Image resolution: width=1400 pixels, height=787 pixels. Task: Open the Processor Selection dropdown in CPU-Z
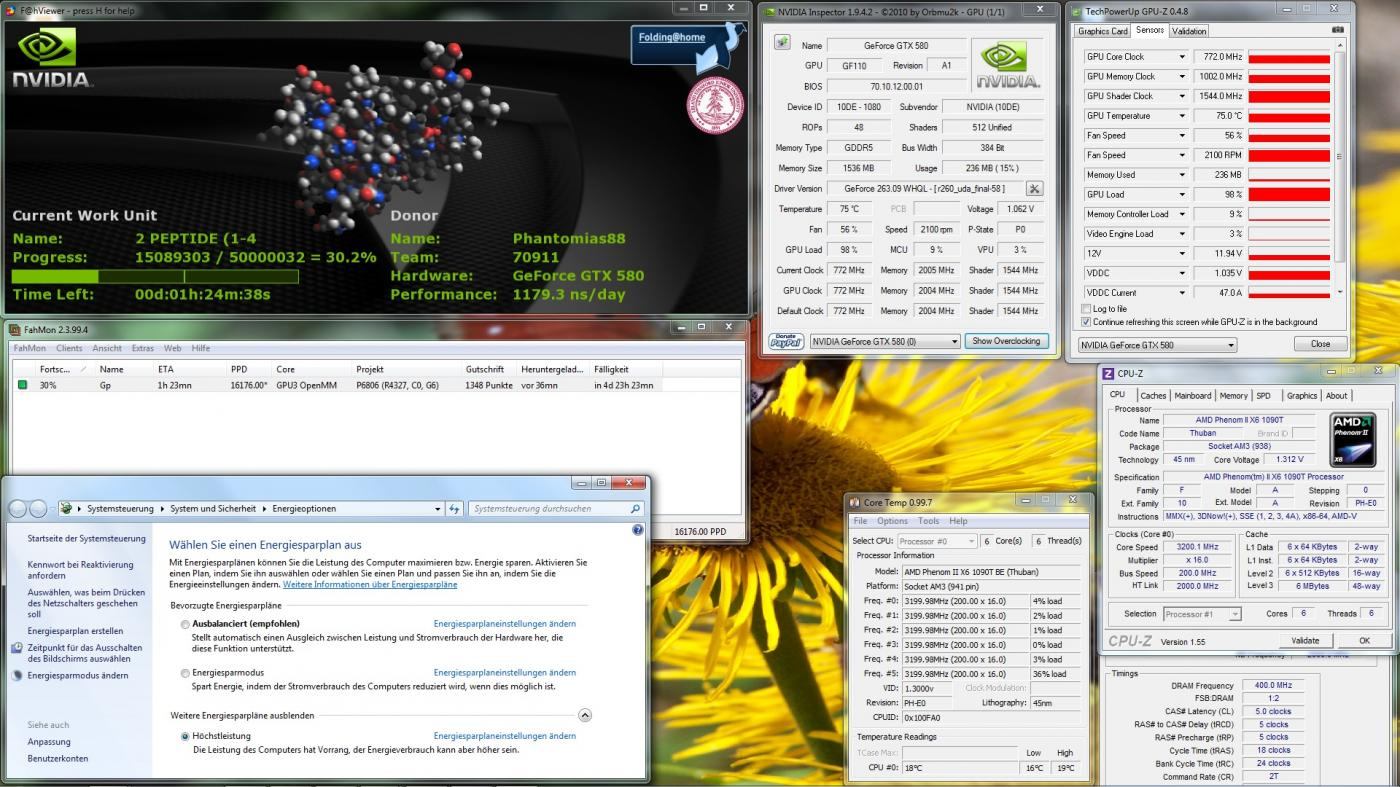point(1202,614)
